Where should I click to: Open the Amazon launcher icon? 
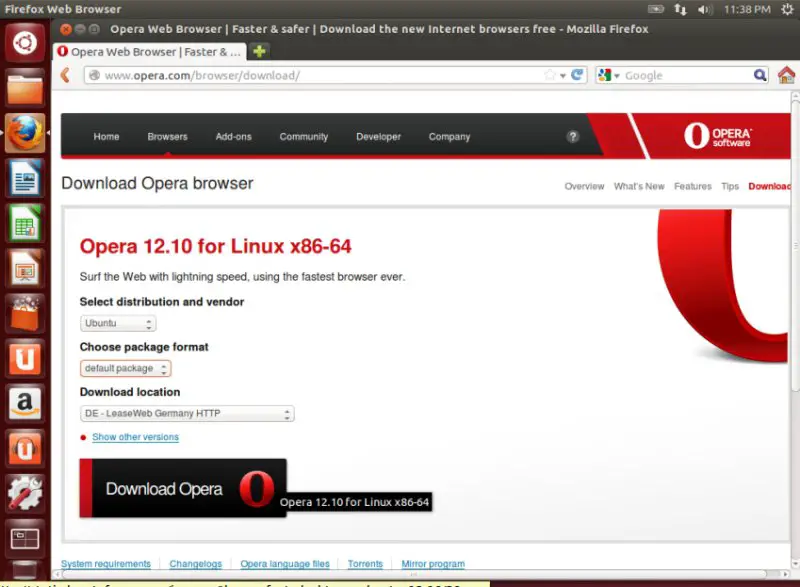[24, 403]
